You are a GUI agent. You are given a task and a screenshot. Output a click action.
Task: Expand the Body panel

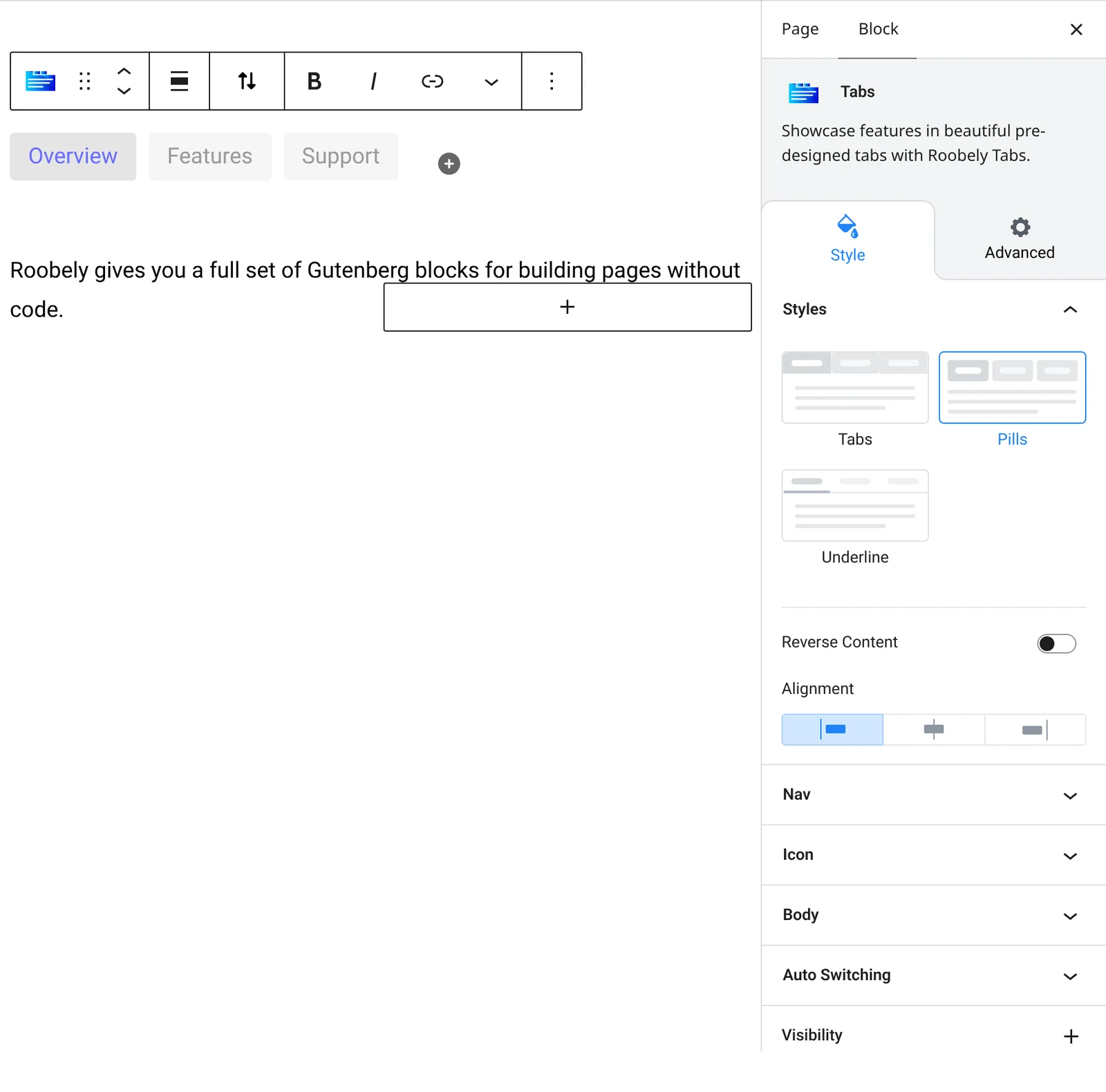933,915
